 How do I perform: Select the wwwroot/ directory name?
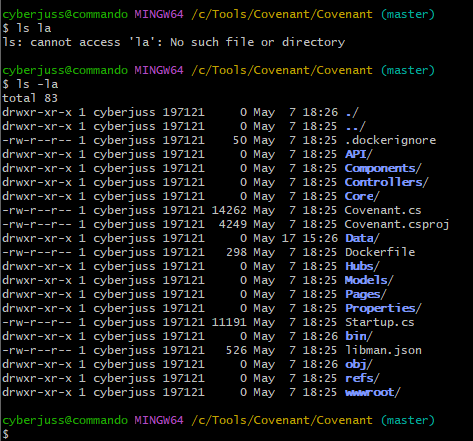pos(373,392)
